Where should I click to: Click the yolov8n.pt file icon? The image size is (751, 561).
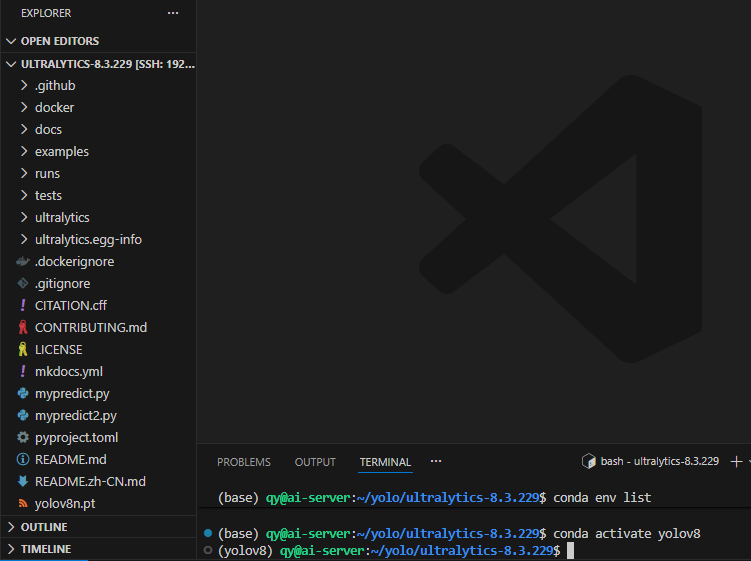point(23,504)
